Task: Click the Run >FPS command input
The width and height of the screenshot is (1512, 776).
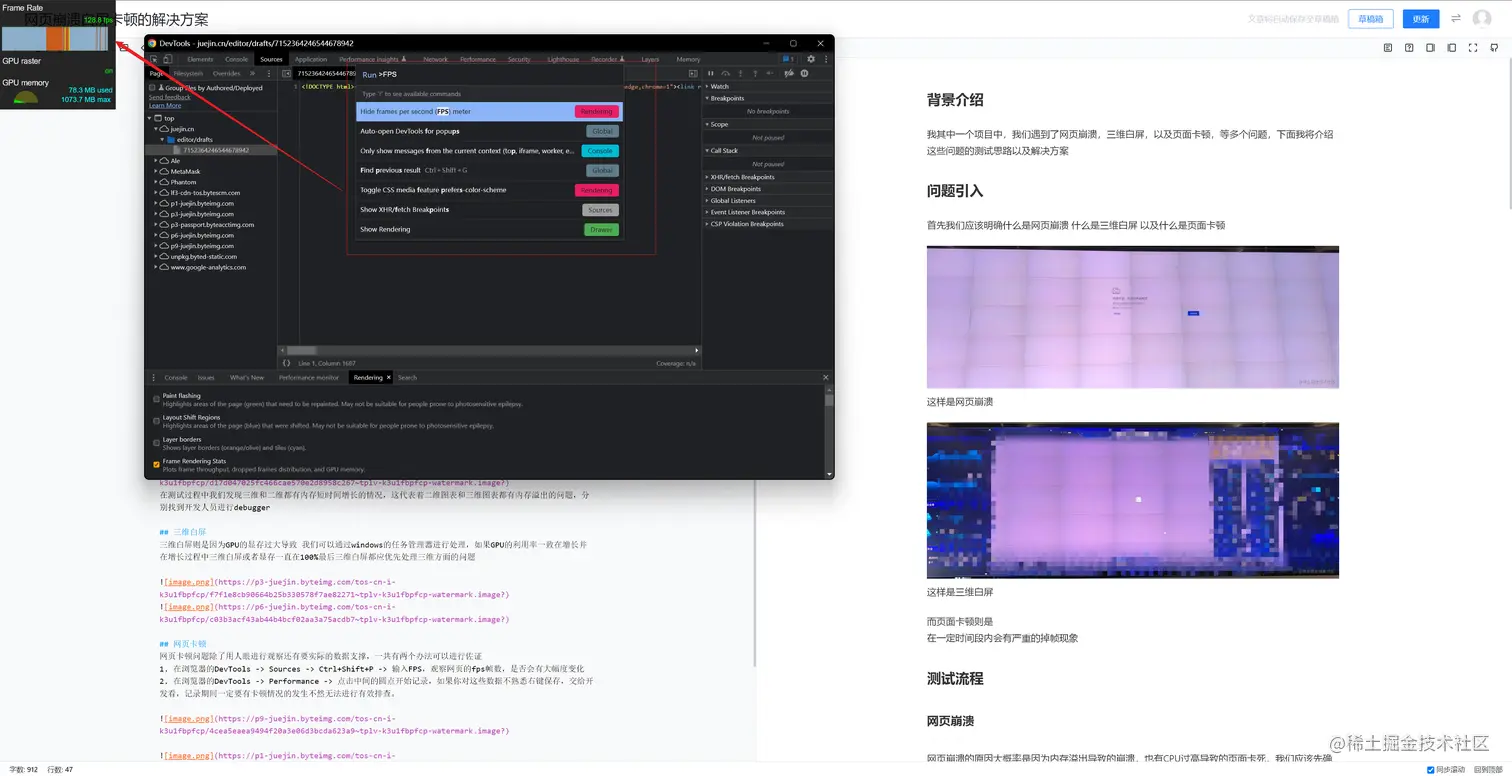Action: click(489, 75)
